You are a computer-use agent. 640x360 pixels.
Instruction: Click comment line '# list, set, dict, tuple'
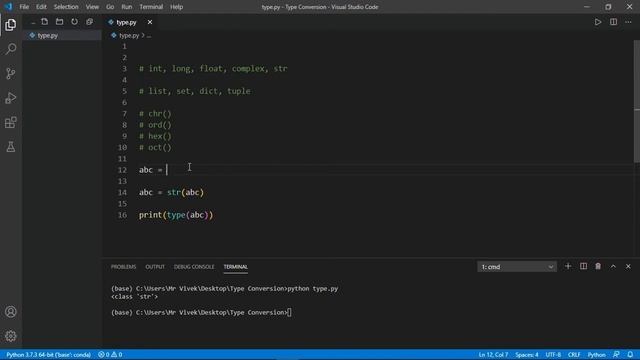tap(195, 91)
